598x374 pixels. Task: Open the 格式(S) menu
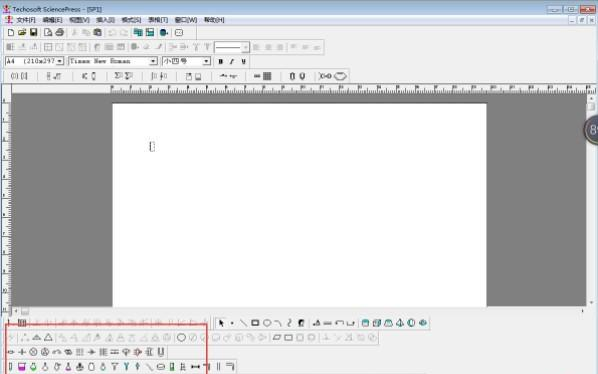pyautogui.click(x=131, y=20)
